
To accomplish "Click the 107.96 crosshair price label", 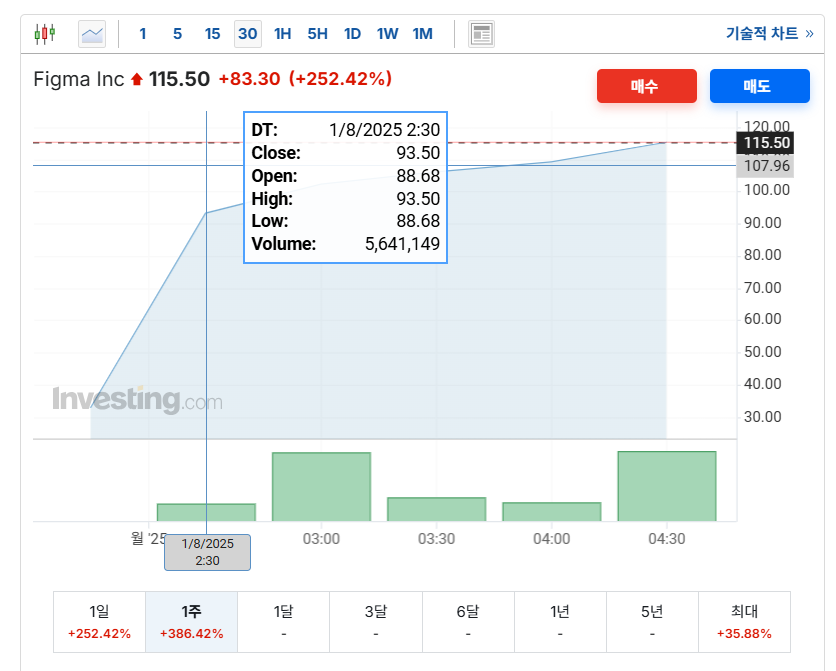I will click(x=765, y=166).
